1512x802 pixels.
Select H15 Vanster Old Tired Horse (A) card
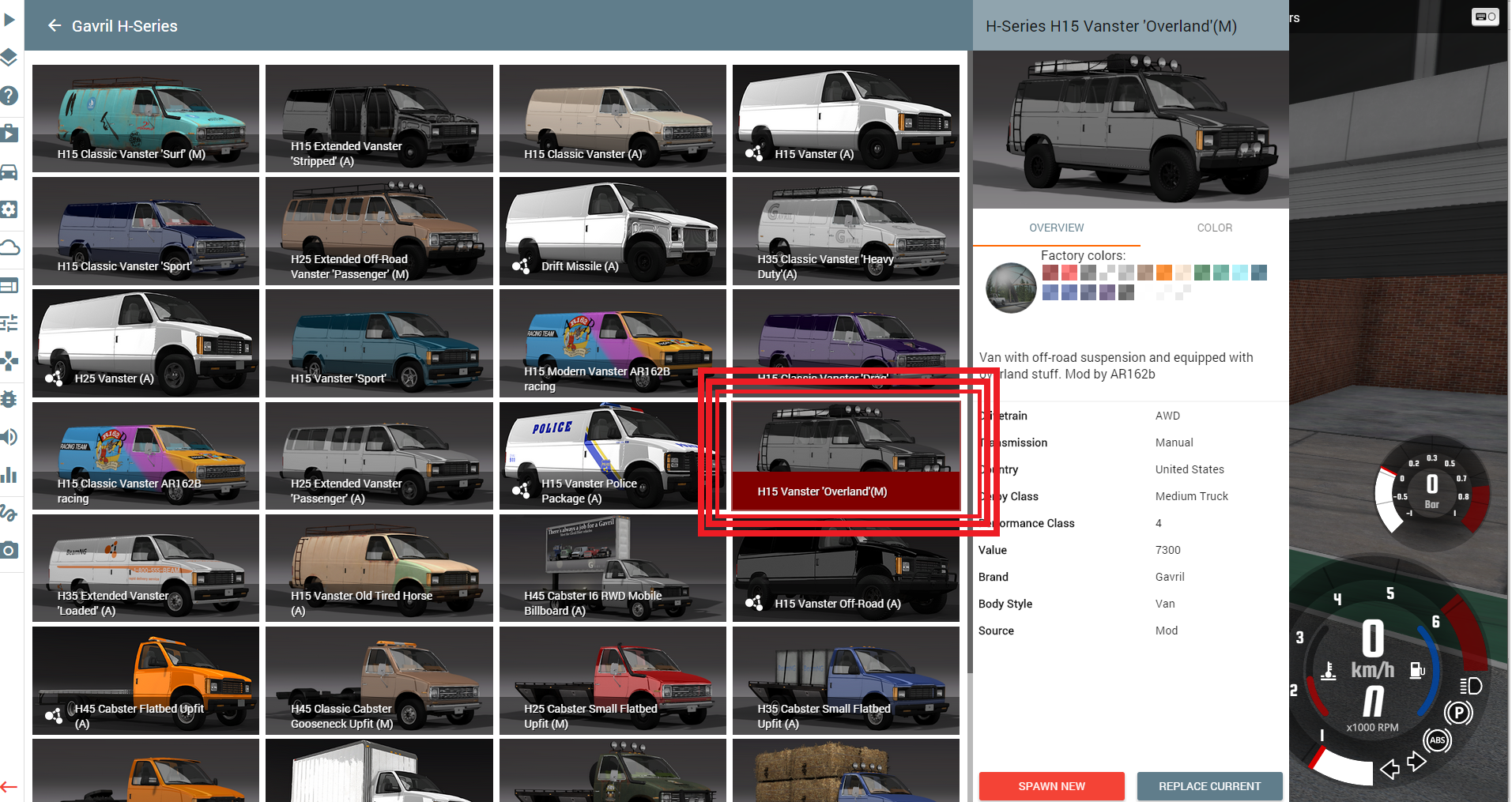tap(379, 568)
